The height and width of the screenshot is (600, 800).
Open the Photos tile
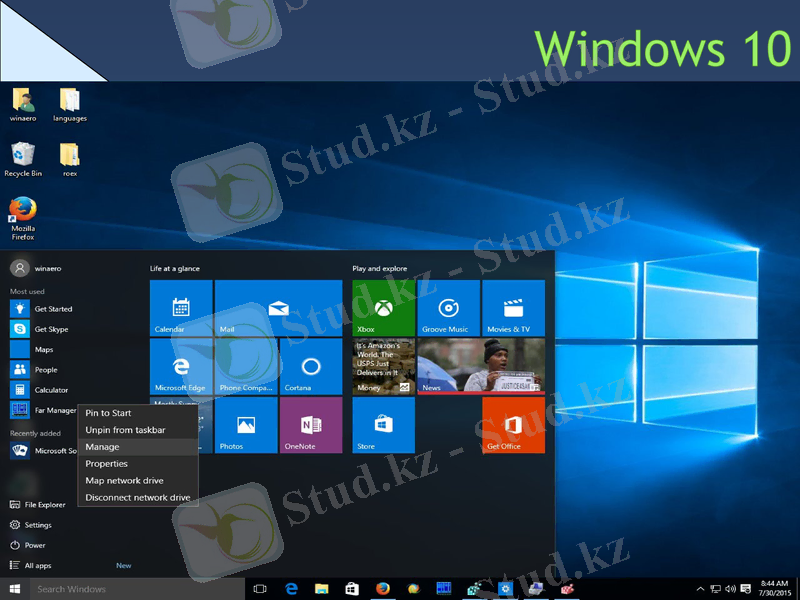246,425
